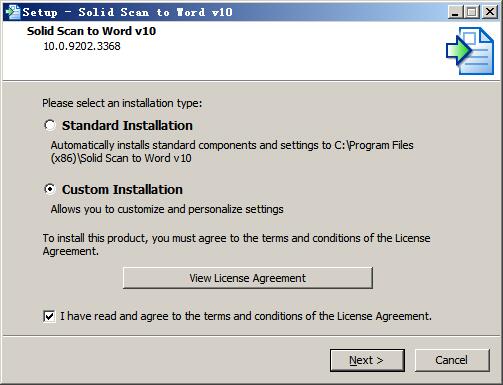Maximize the Setup window
503x385 pixels.
[x=472, y=12]
